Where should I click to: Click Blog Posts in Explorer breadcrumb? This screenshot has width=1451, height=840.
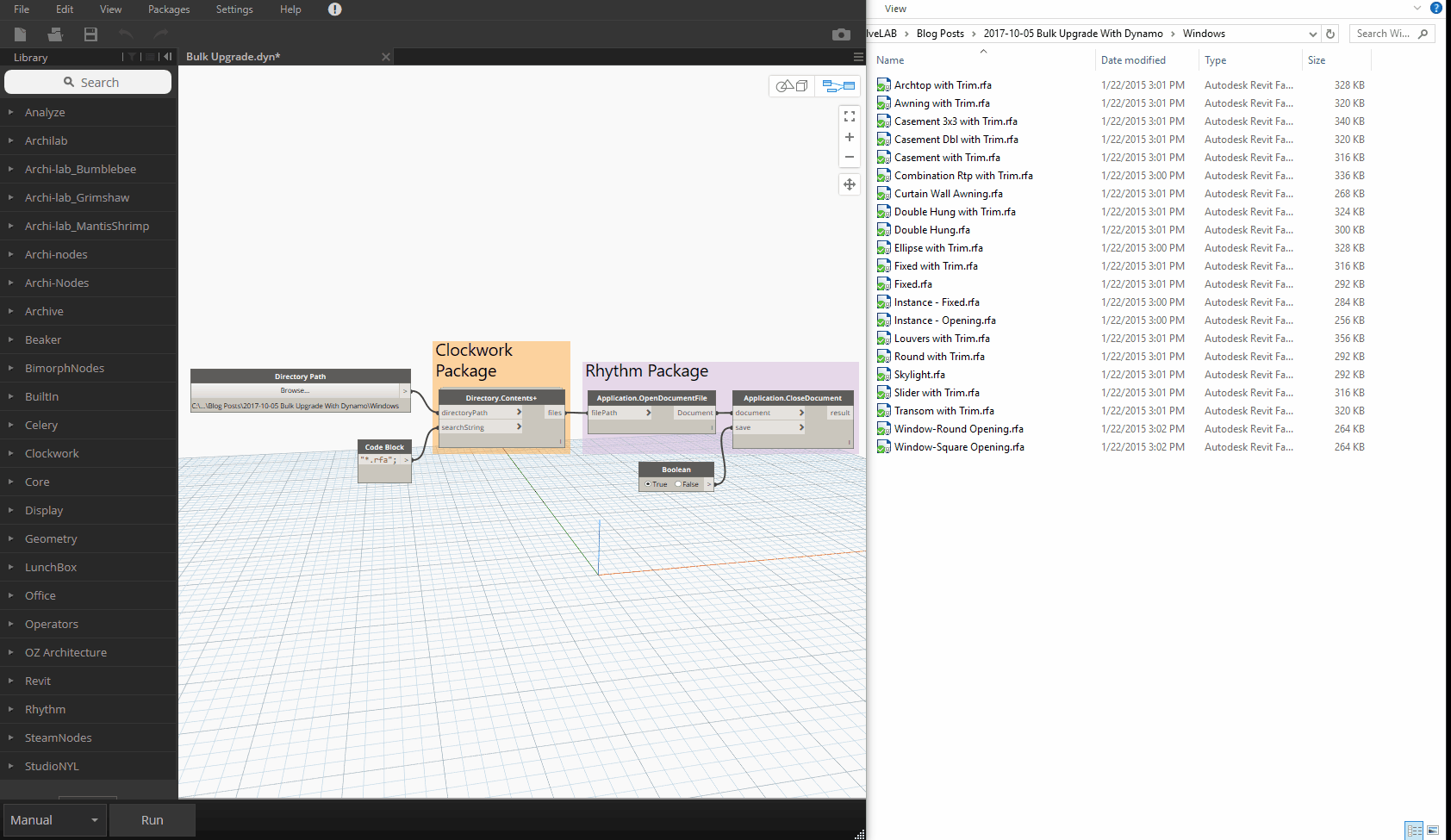pos(940,34)
